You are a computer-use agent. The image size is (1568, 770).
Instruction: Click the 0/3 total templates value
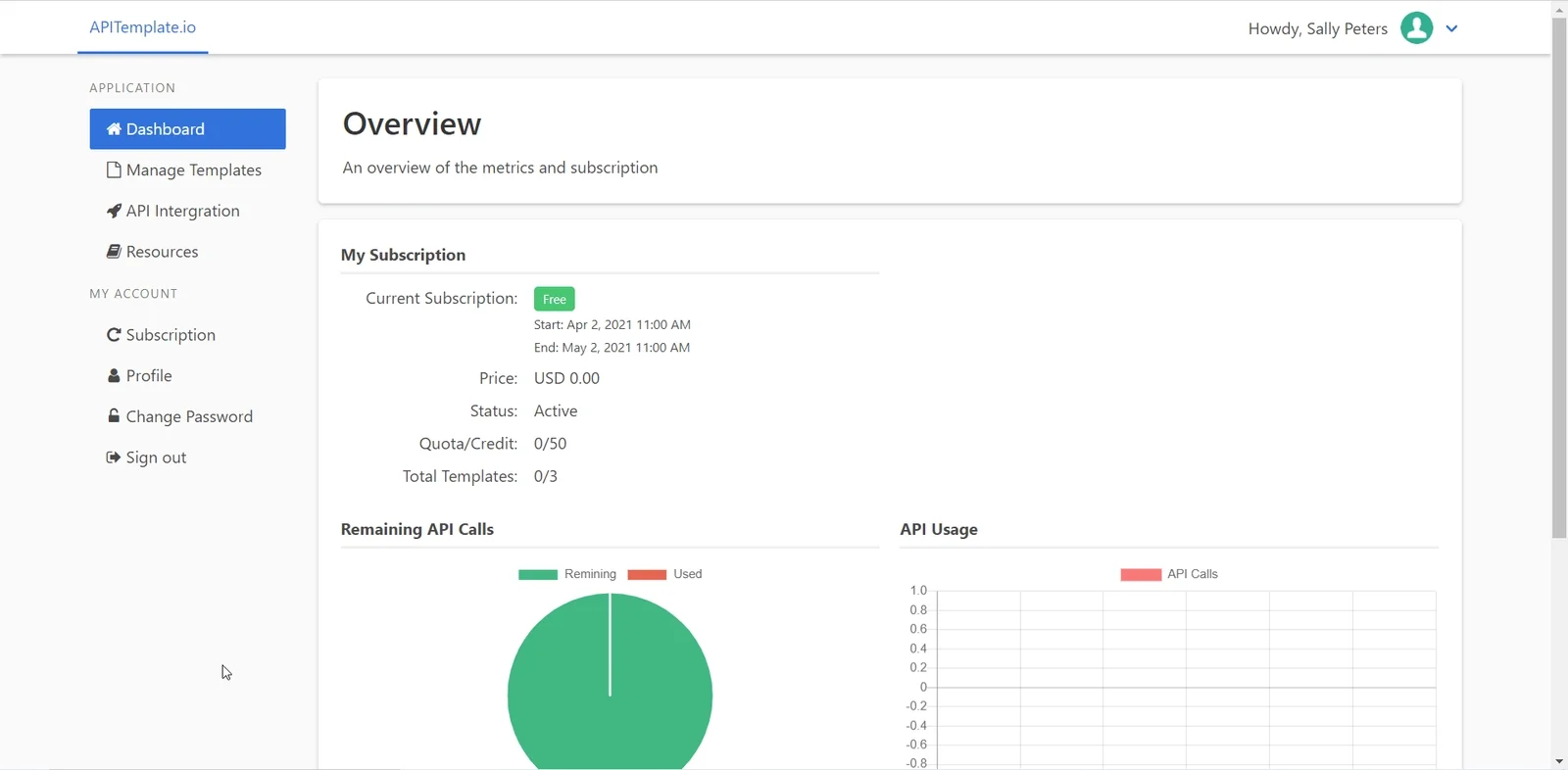tap(546, 476)
